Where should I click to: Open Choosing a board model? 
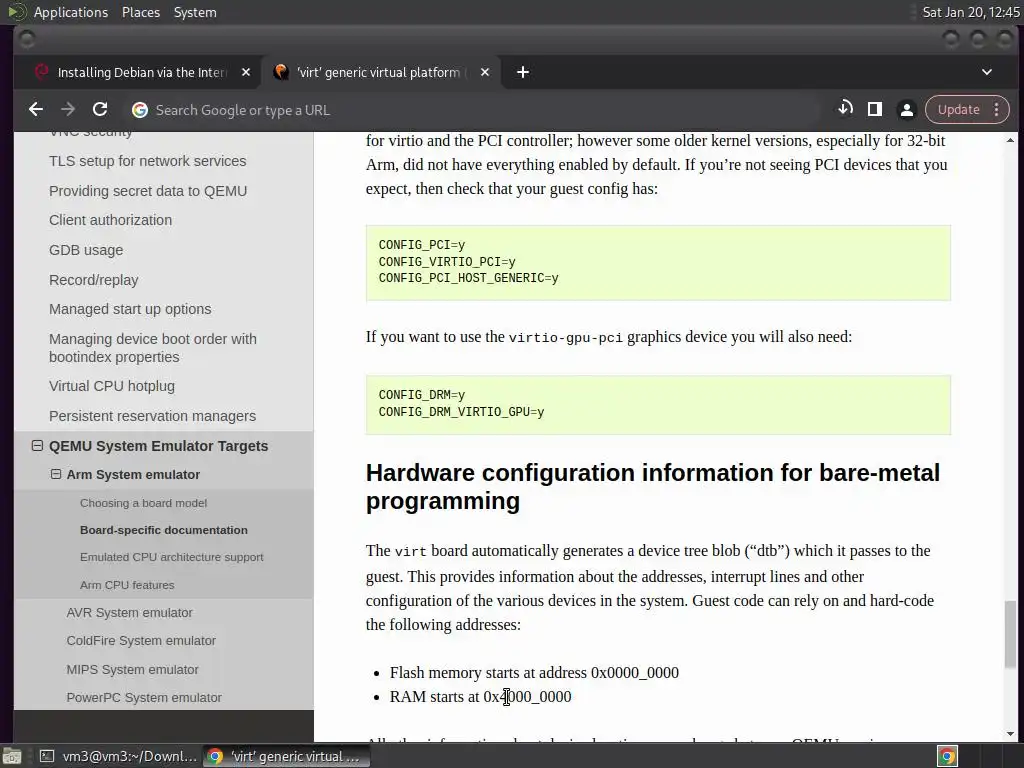143,503
